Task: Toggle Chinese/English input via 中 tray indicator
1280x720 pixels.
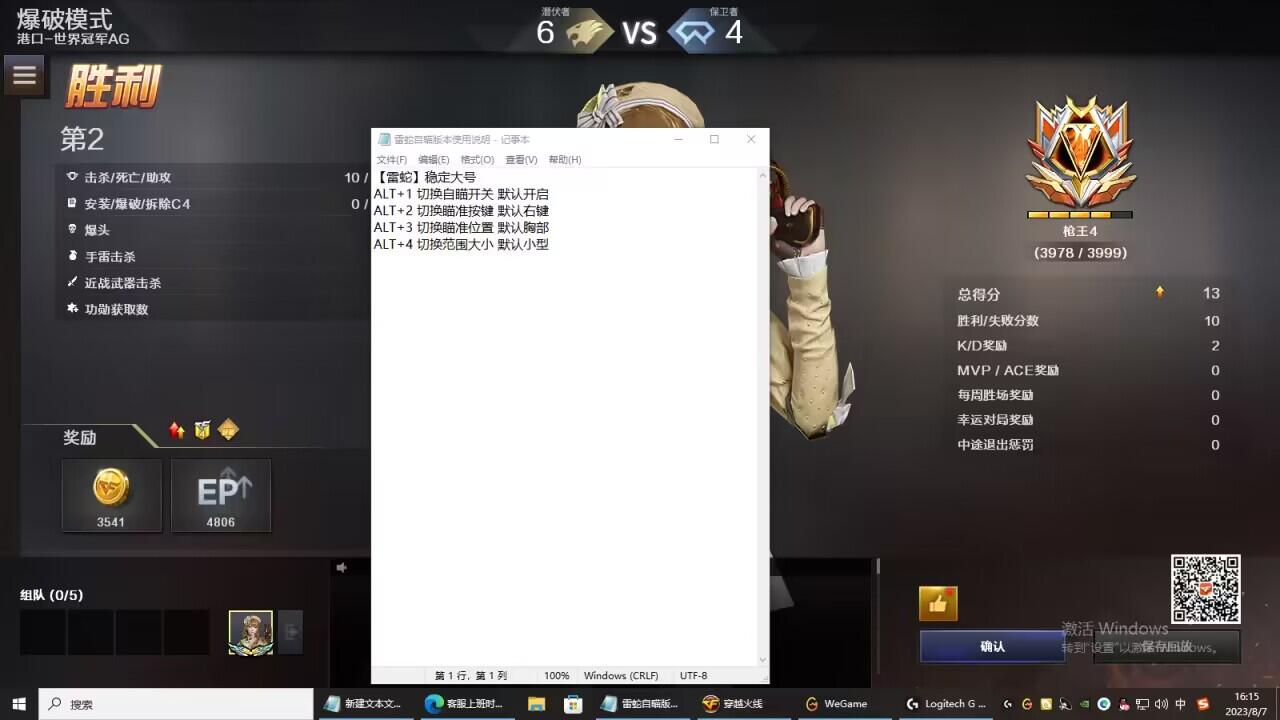Action: pos(1181,703)
